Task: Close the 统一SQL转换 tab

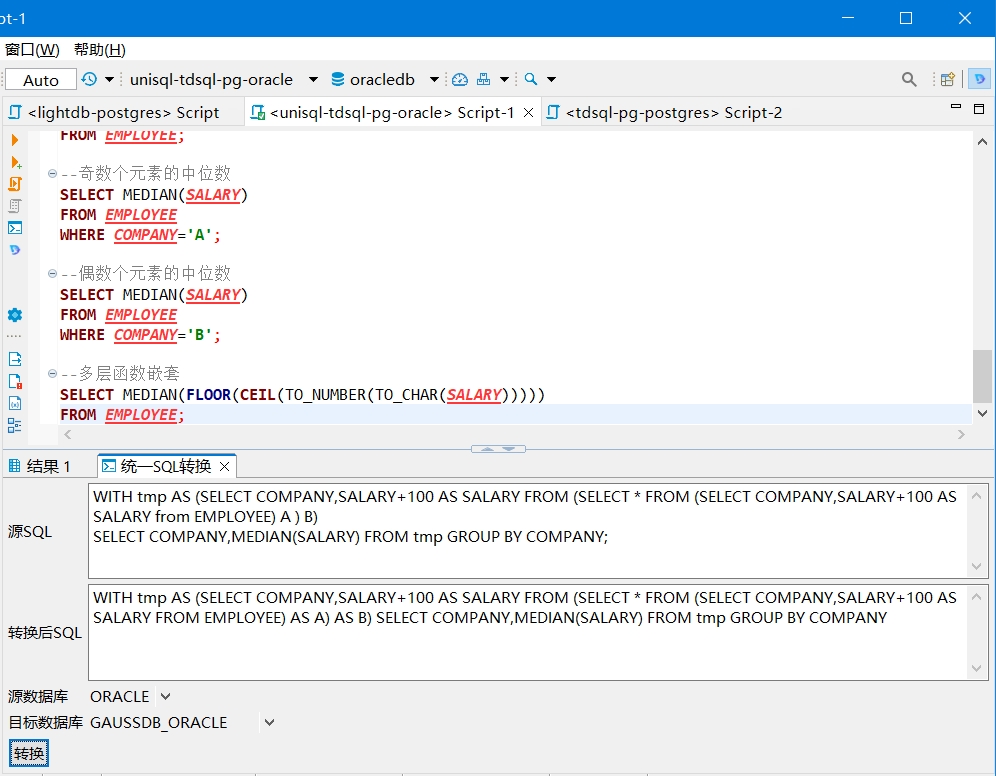Action: click(x=225, y=466)
